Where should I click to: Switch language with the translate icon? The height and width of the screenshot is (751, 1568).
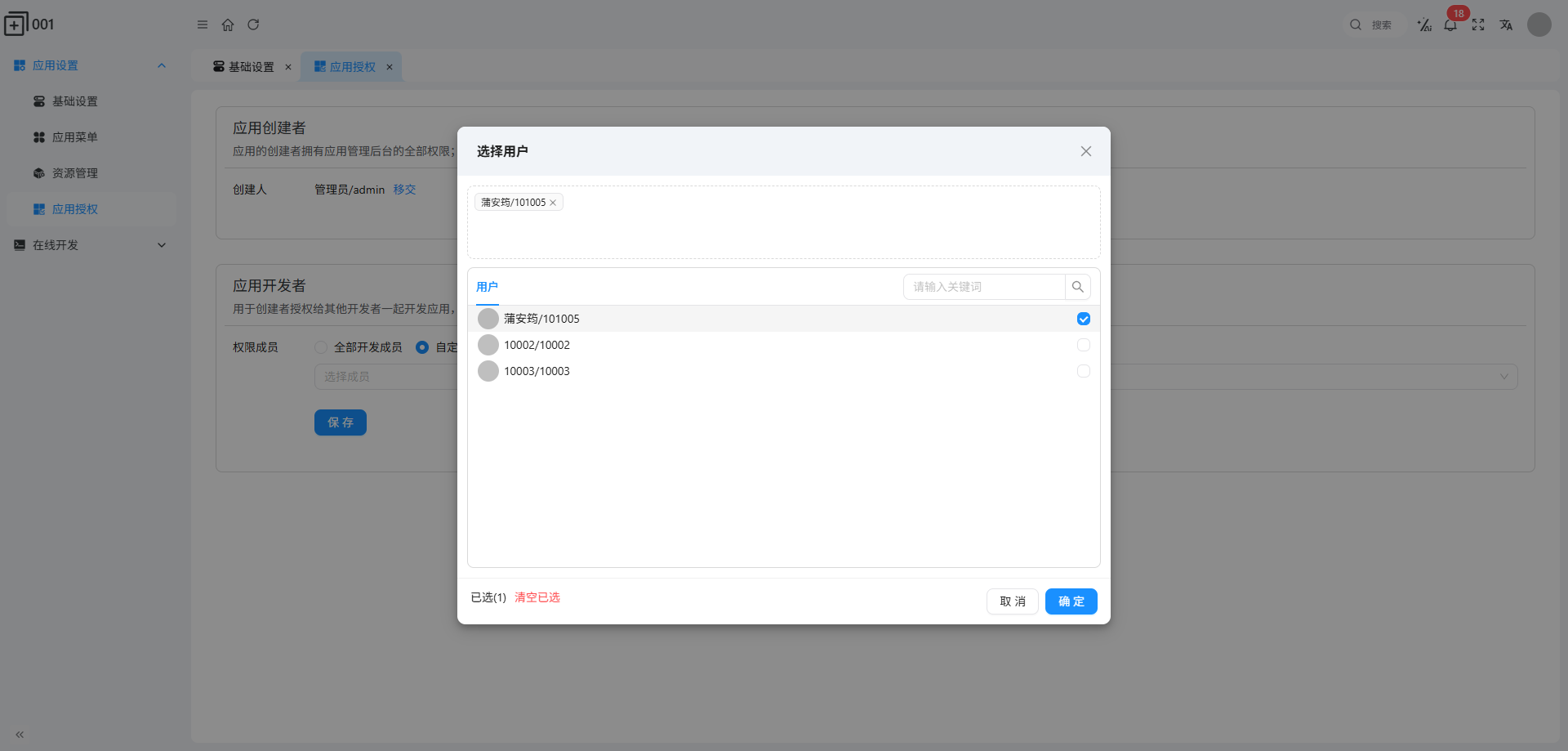click(1506, 25)
